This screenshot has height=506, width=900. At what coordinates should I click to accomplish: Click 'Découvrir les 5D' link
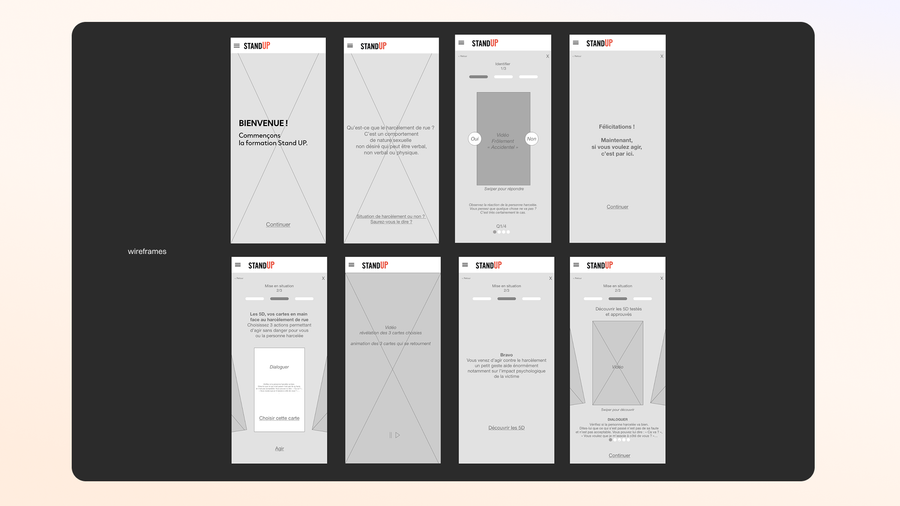pyautogui.click(x=507, y=428)
